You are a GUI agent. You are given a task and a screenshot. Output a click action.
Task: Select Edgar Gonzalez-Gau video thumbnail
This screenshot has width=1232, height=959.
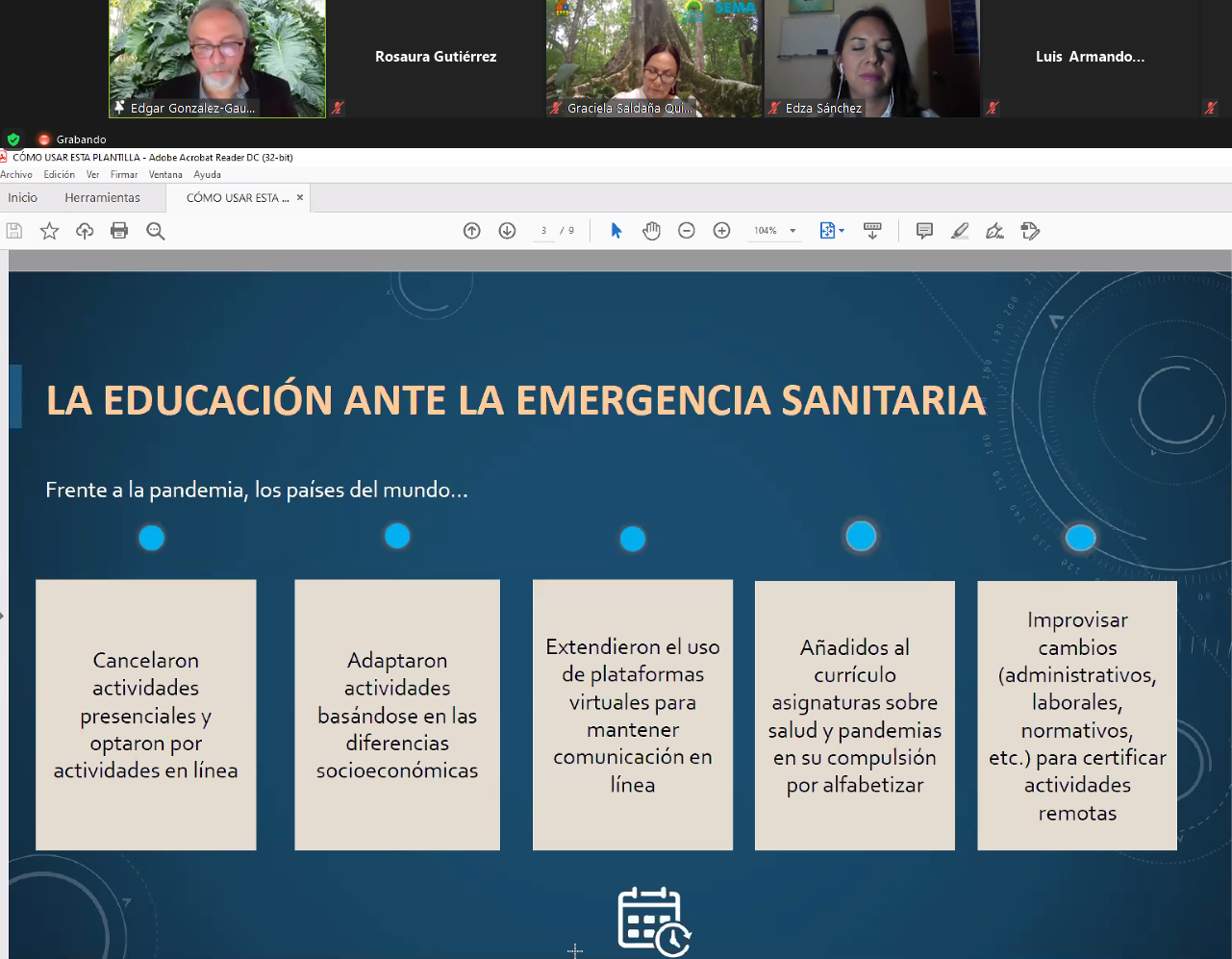point(217,59)
